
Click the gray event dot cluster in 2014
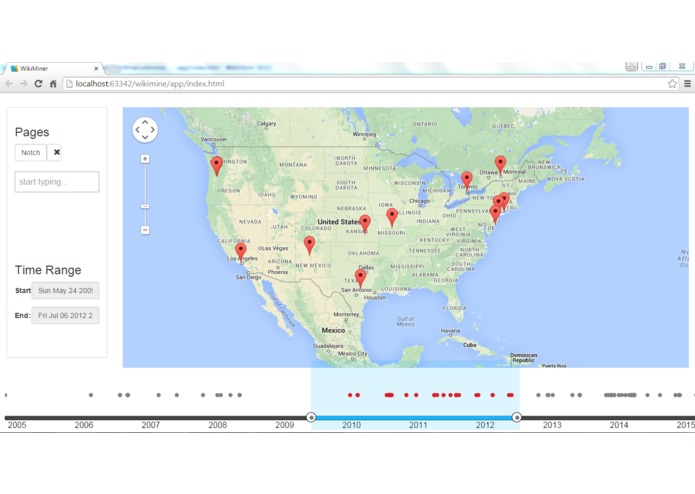tap(620, 395)
